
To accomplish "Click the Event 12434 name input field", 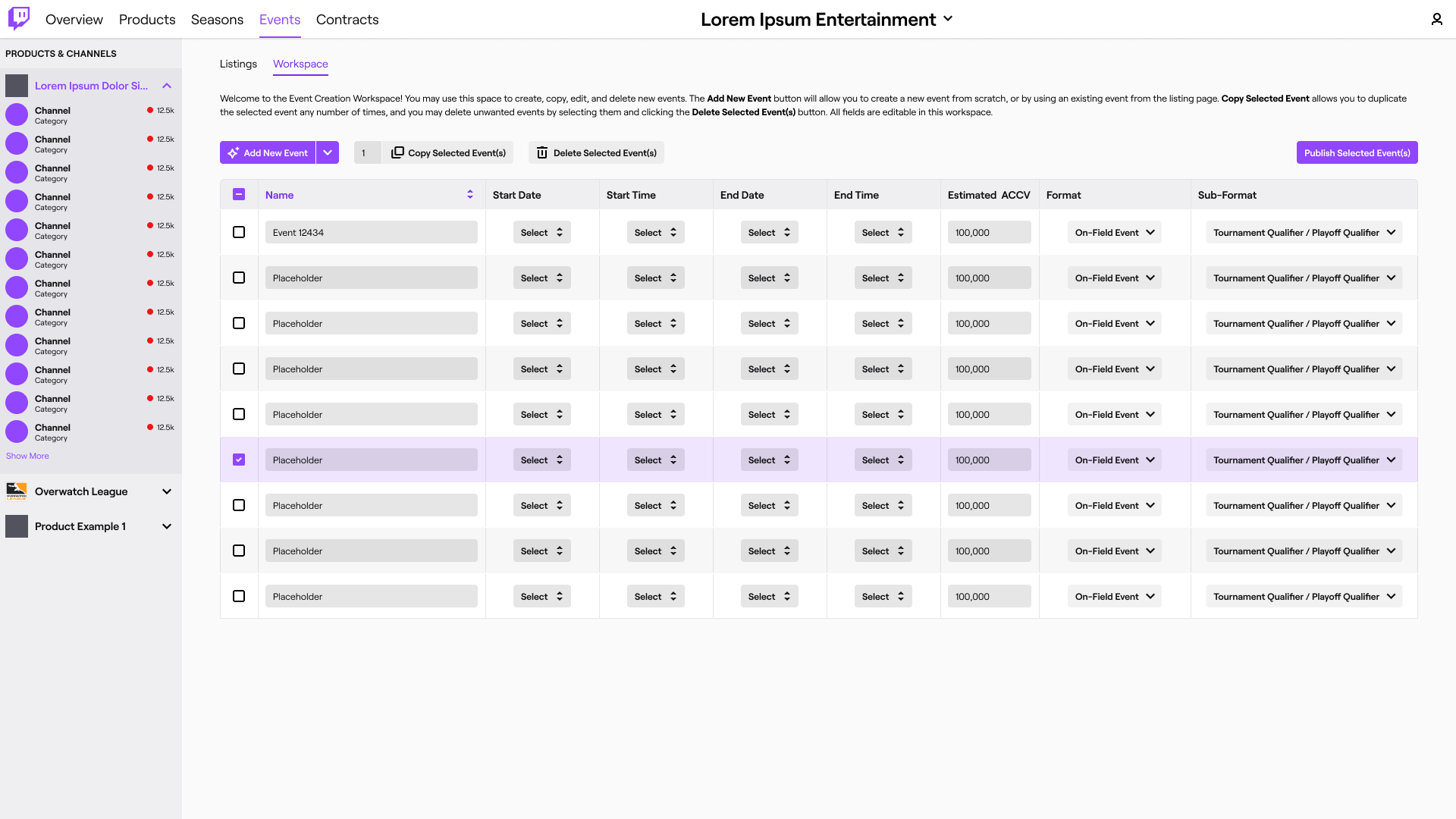I will pyautogui.click(x=371, y=232).
